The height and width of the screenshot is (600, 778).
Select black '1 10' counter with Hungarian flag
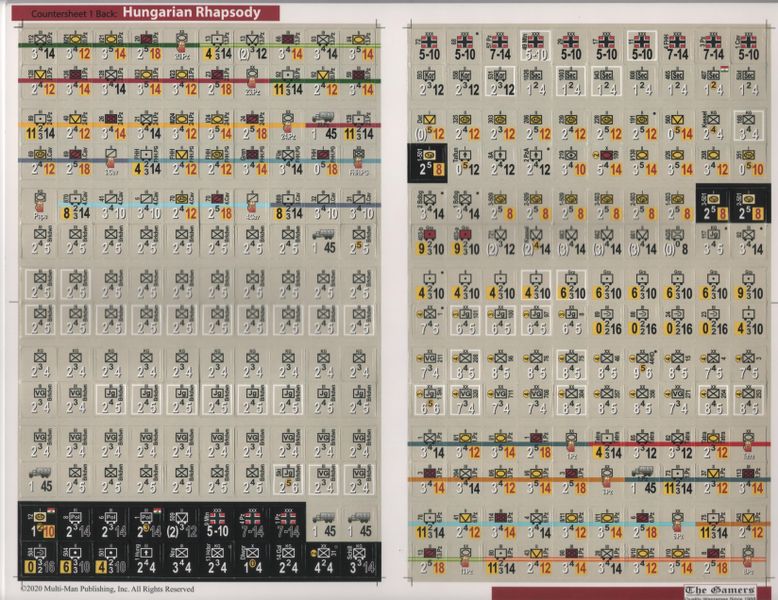pos(41,523)
